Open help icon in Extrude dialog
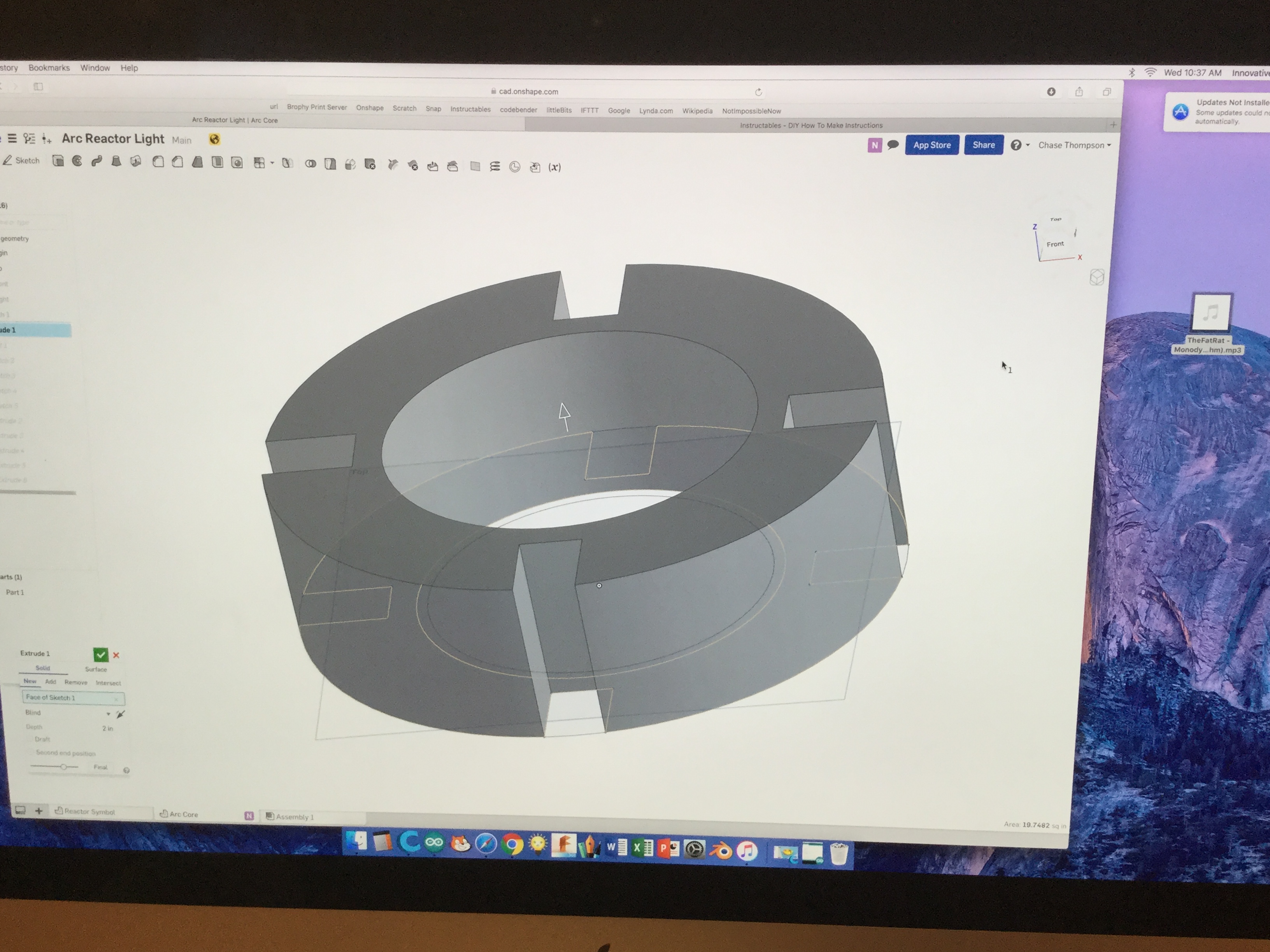This screenshot has width=1270, height=952. coord(126,770)
